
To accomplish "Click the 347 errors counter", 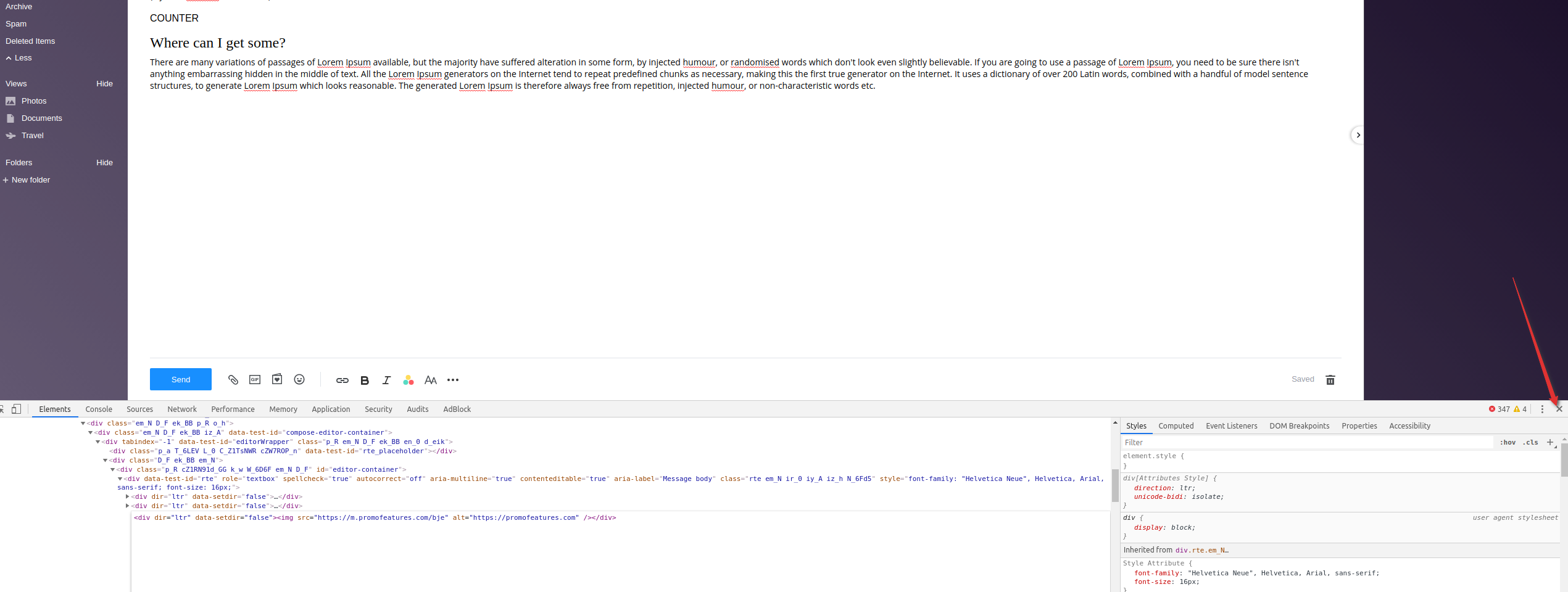I will tap(1500, 409).
